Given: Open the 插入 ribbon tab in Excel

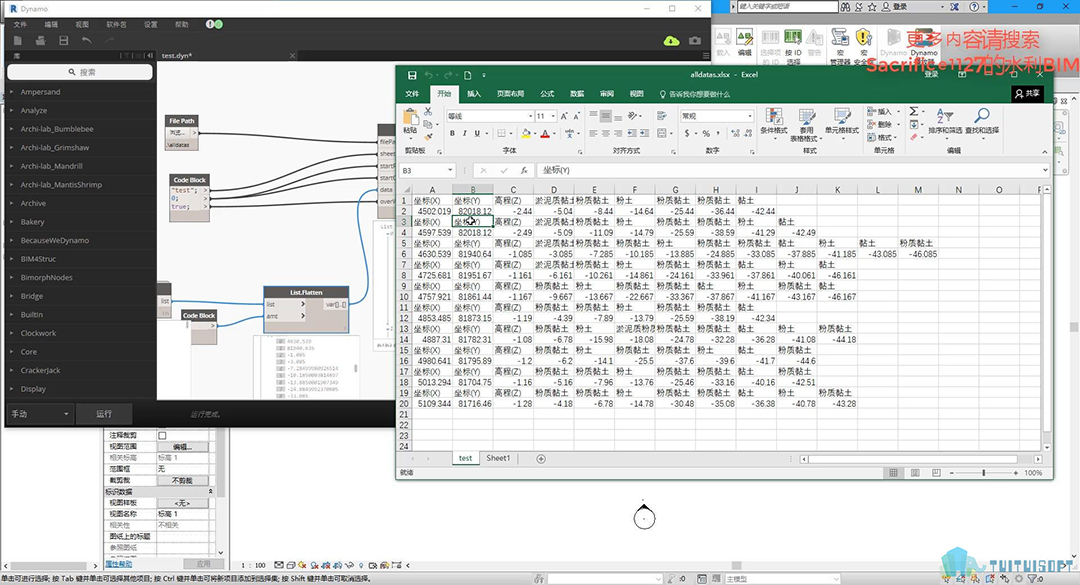Looking at the screenshot, I should coord(474,94).
